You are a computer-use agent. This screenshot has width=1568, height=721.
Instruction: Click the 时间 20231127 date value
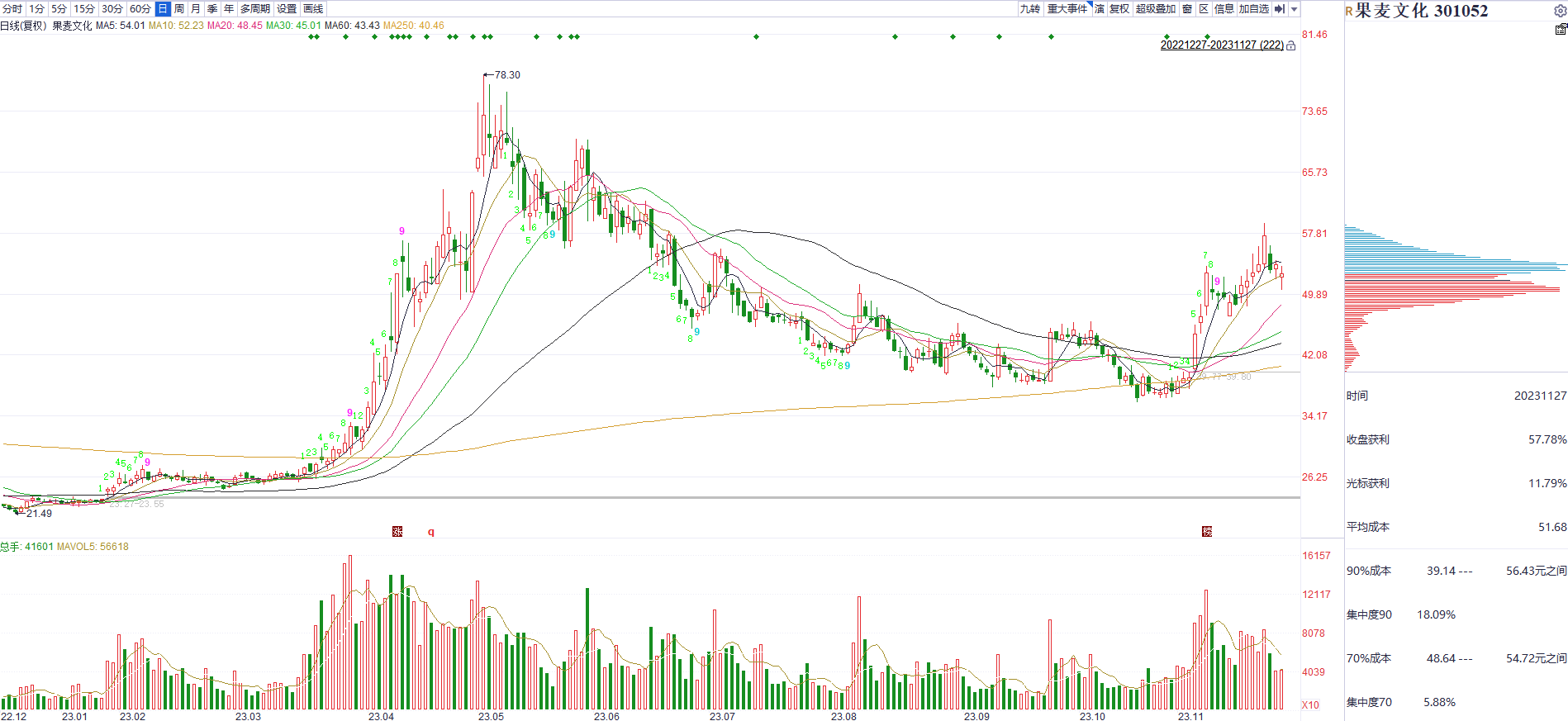coord(1541,396)
